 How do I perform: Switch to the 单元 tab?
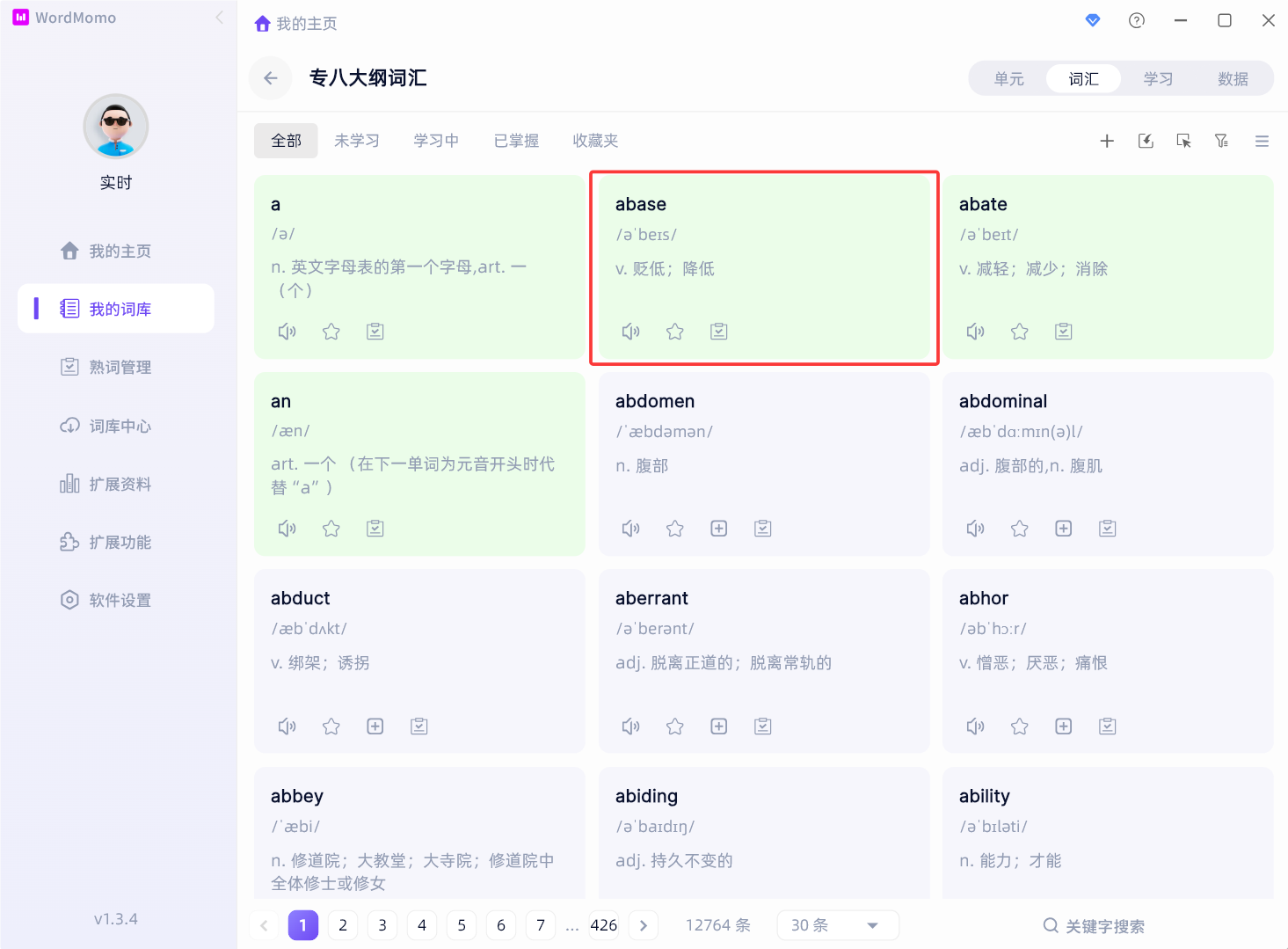coord(1009,79)
